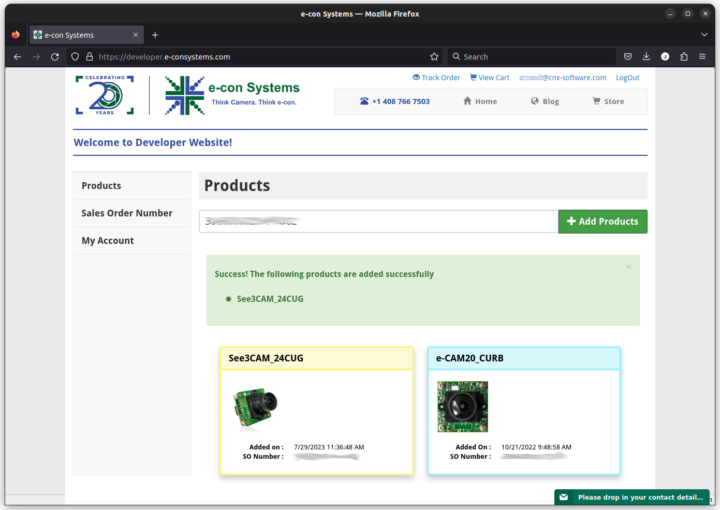Open the shield tracking protection icon
This screenshot has height=510, width=720.
75,57
